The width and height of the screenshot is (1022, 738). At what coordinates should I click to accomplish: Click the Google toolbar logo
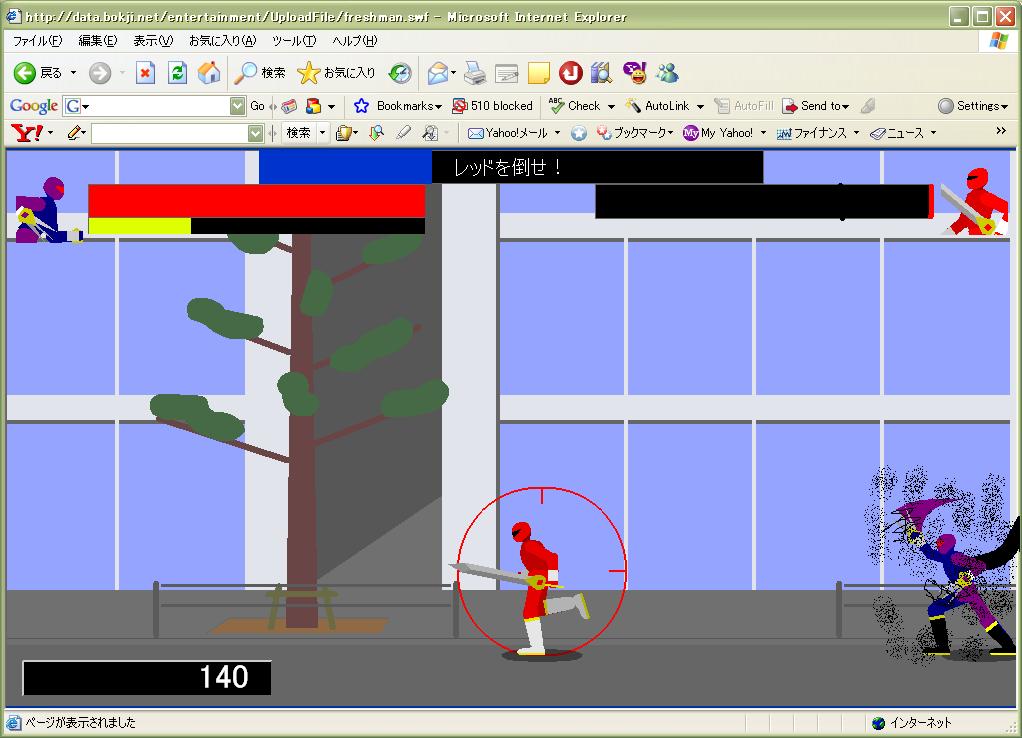pyautogui.click(x=34, y=106)
